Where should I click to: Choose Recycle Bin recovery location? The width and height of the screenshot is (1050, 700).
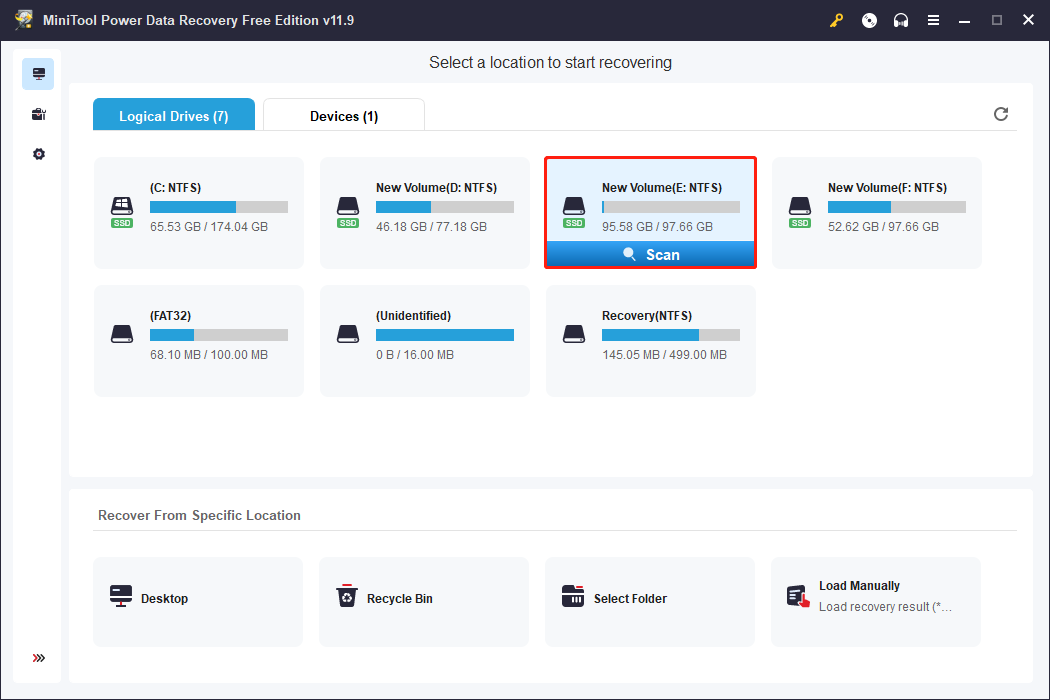point(424,602)
